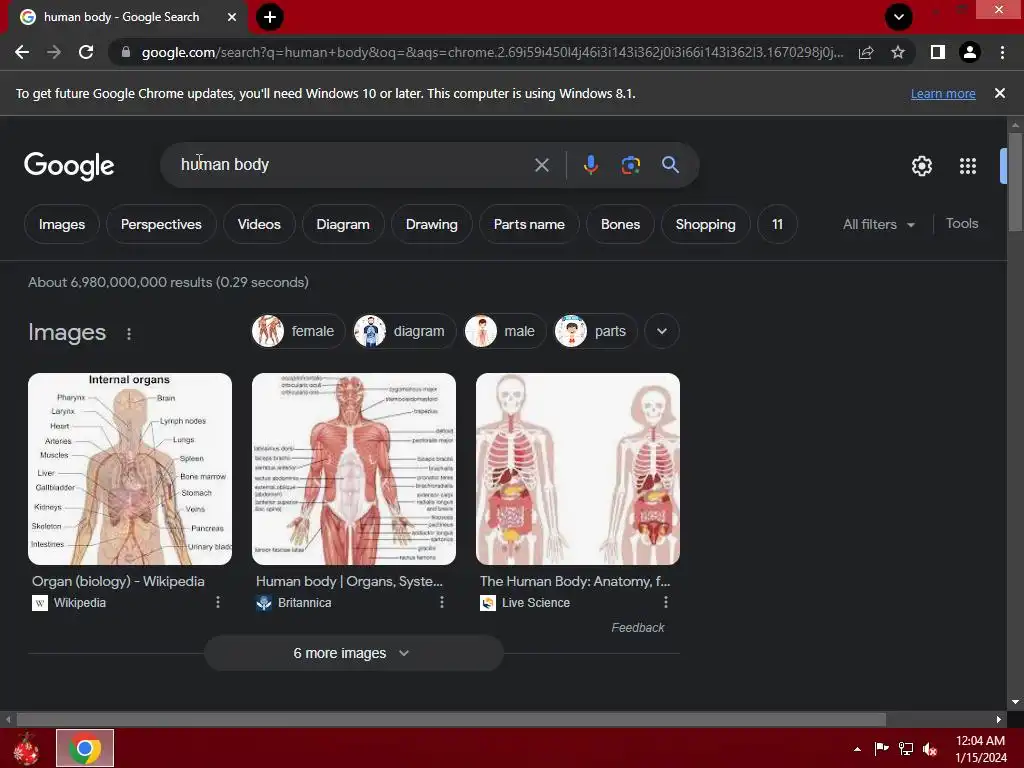Screen dimensions: 1024x768
Task: Open options menu for Live Science result
Action: [x=665, y=602]
